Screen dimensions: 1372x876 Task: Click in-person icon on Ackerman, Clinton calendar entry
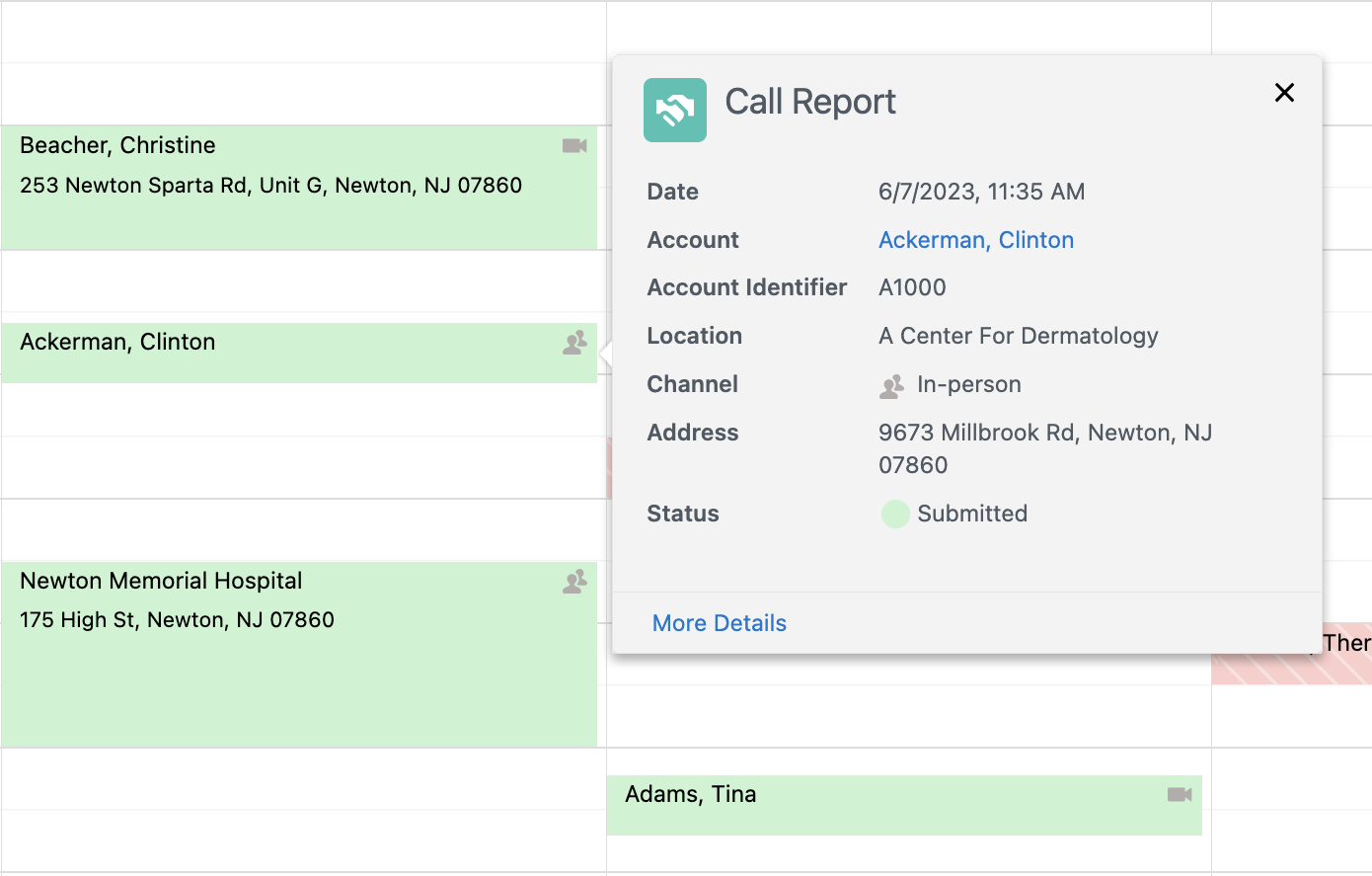574,343
